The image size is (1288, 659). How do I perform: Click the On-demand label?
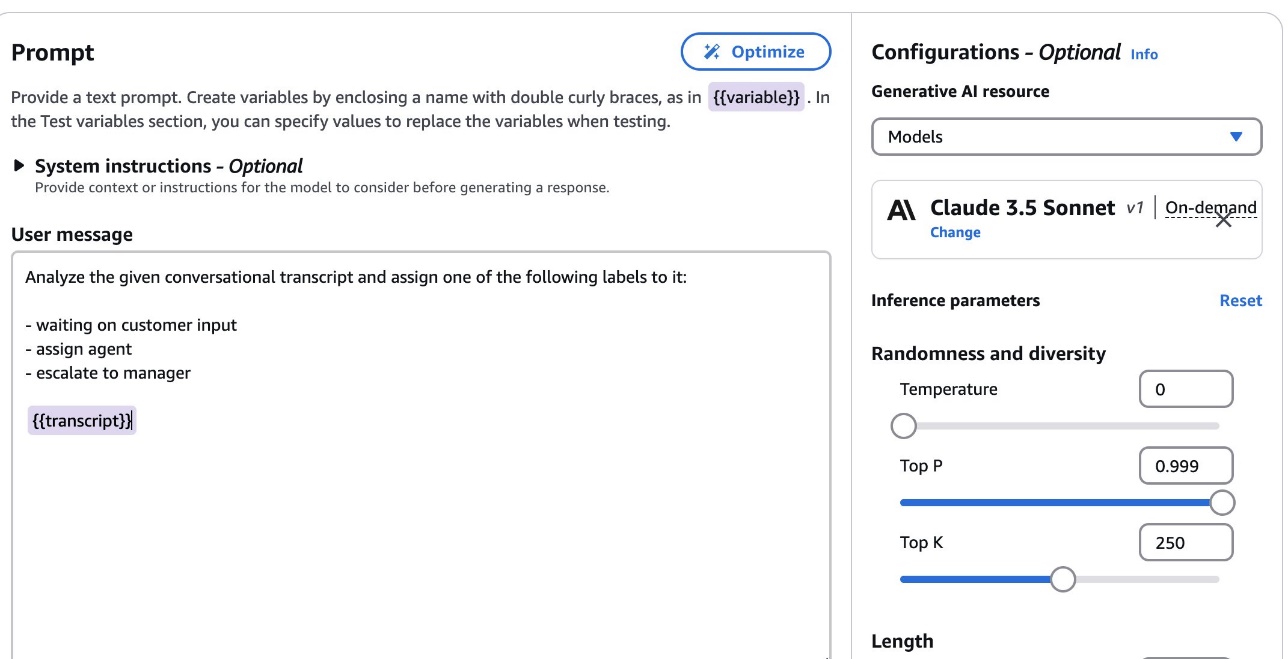click(1211, 208)
